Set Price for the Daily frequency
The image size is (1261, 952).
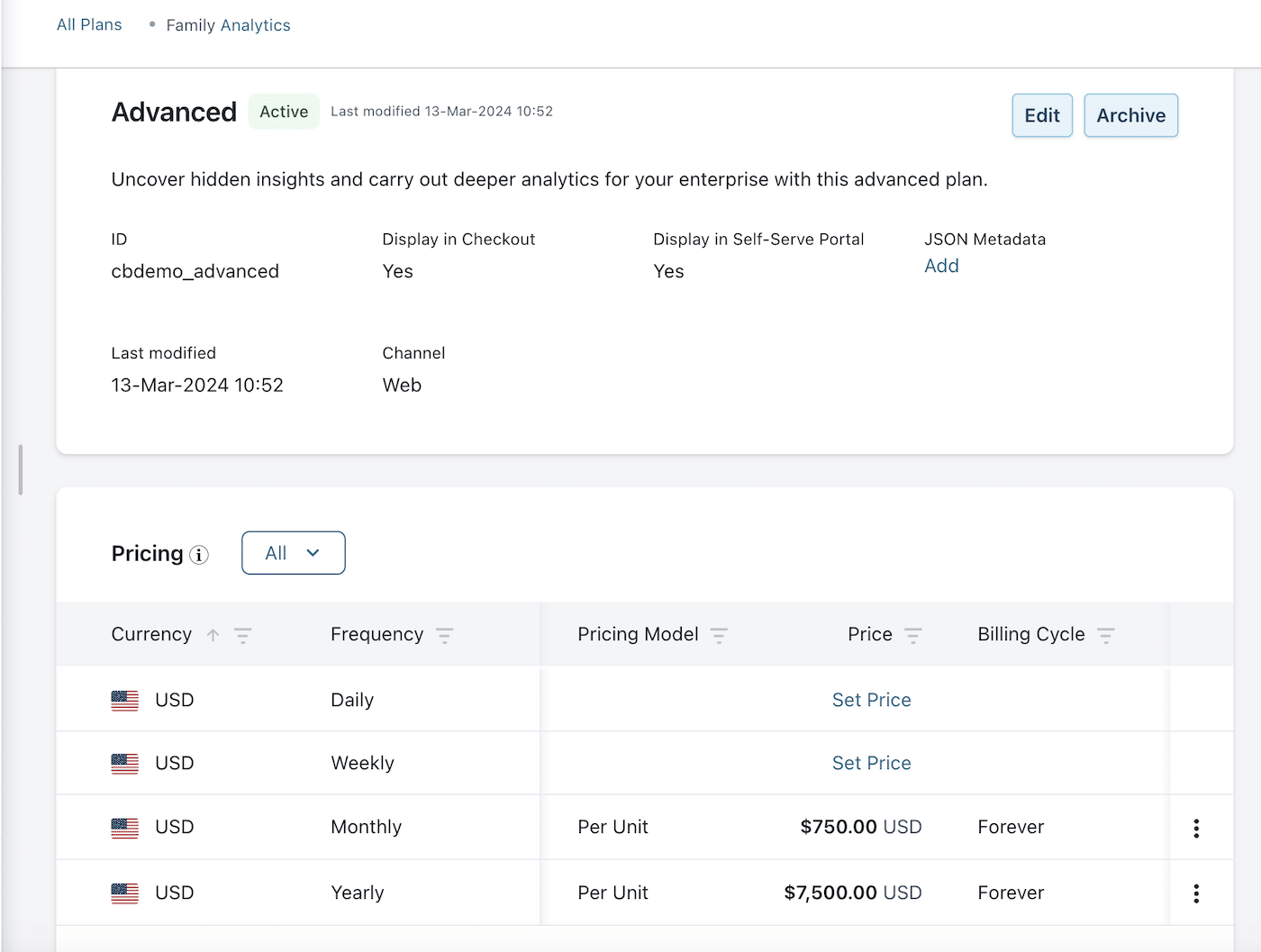871,700
